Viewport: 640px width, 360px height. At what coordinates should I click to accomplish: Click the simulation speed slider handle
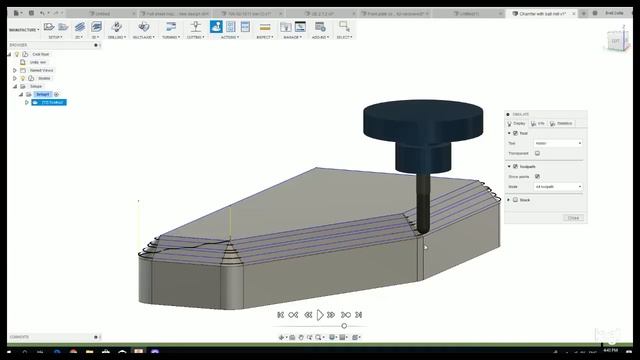344,326
